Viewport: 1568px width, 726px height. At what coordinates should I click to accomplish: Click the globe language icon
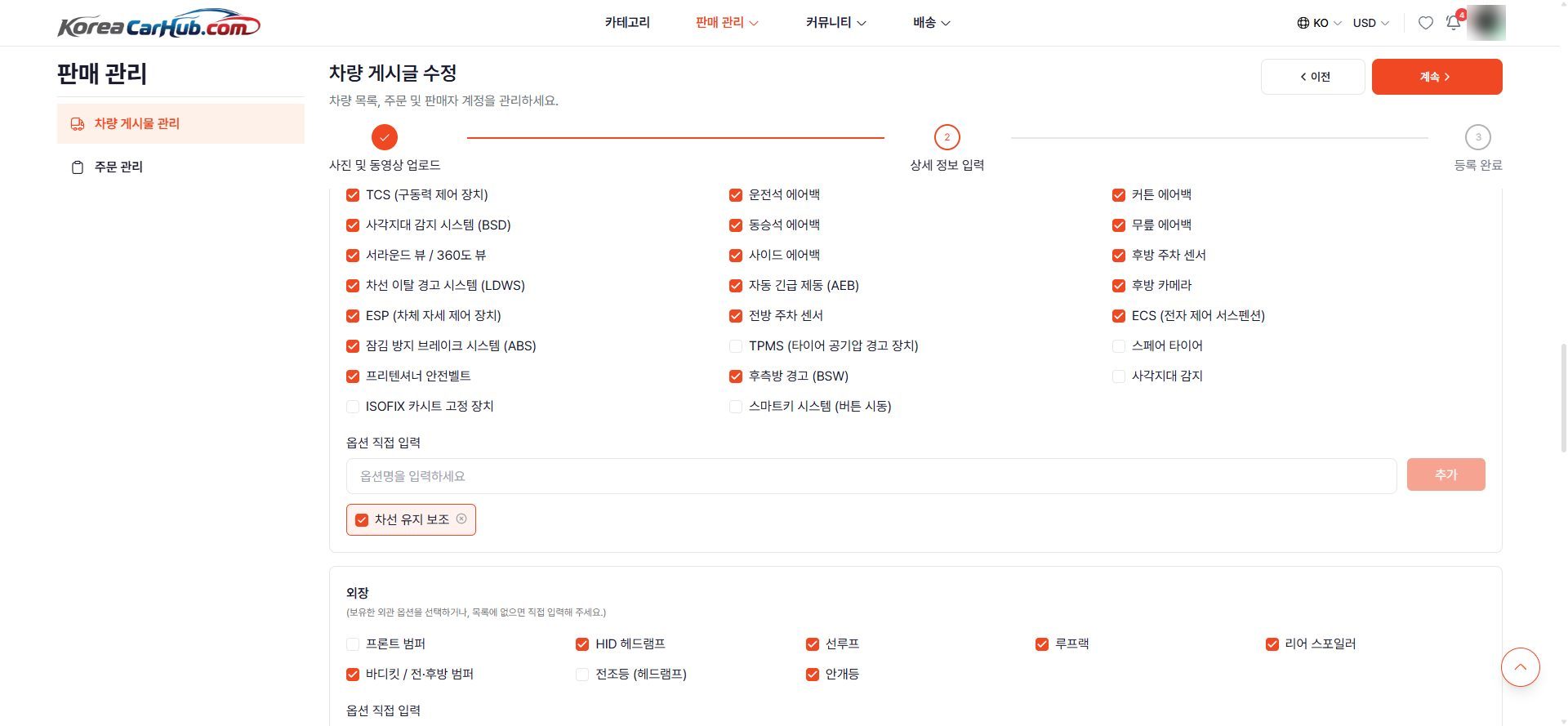pos(1303,23)
